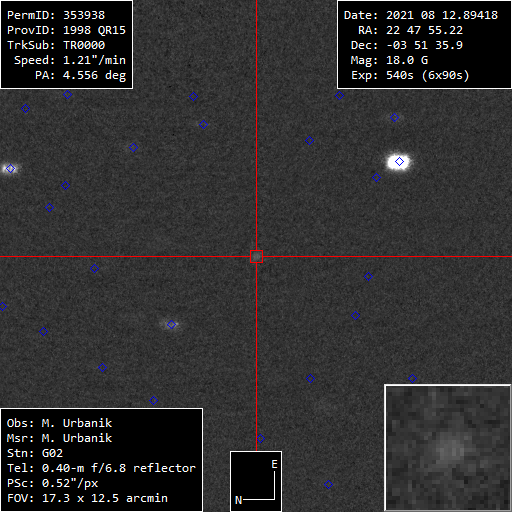512x512 pixels.
Task: Click the ProvID 1998 QR15 text
Action: [x=66, y=30]
